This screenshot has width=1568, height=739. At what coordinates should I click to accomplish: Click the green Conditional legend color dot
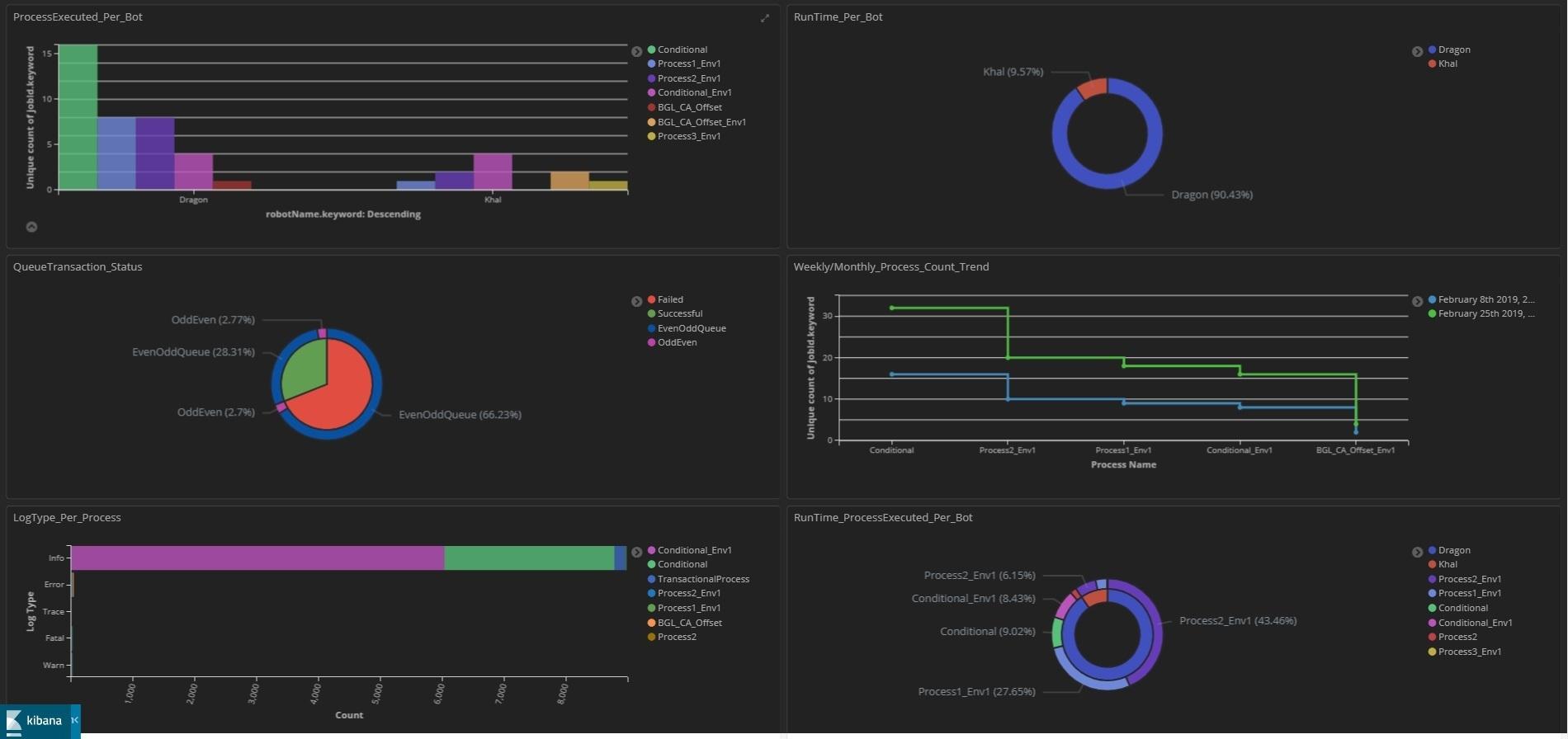(x=652, y=49)
